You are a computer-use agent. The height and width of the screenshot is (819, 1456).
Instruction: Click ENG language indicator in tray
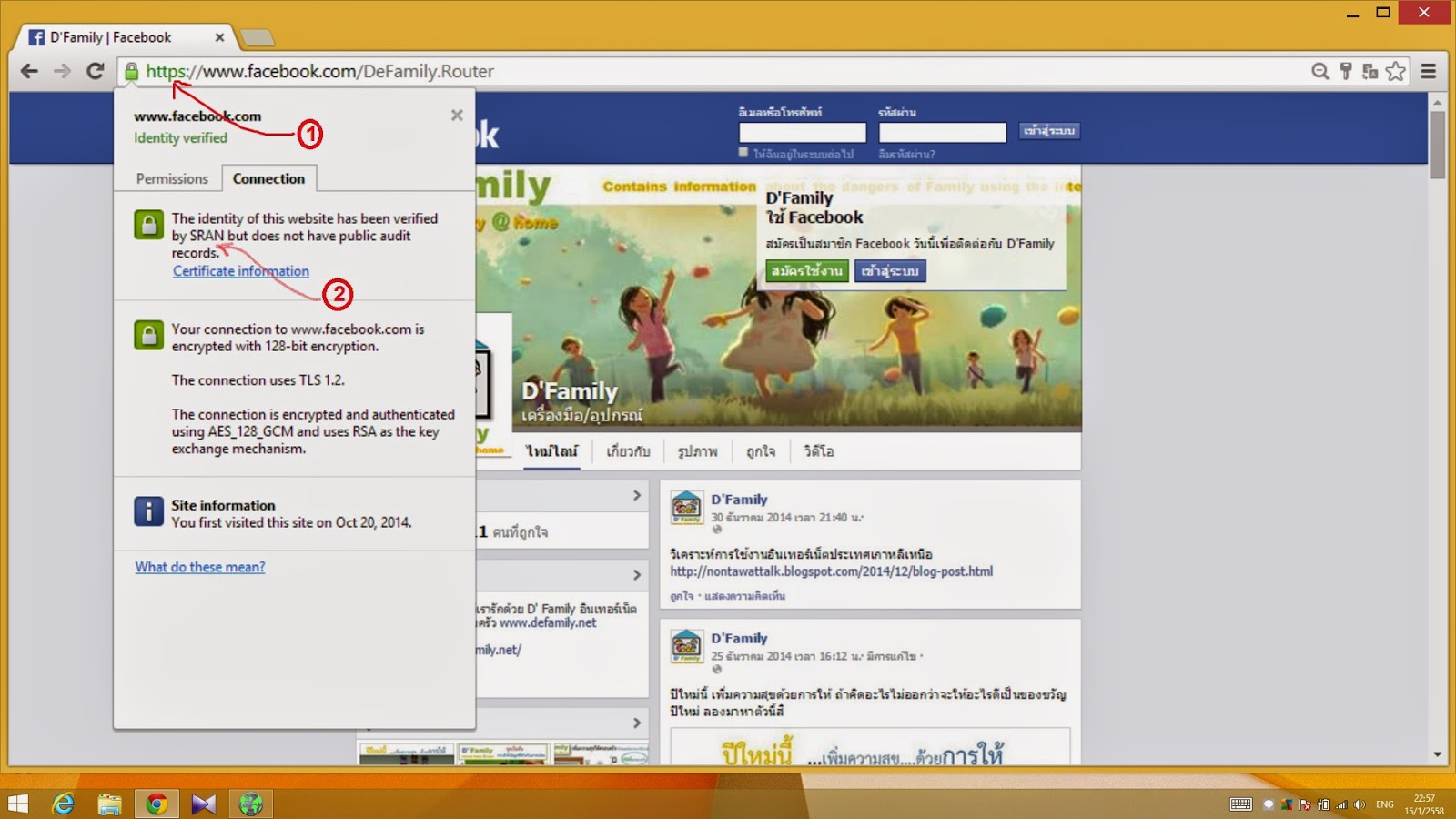click(x=1385, y=804)
